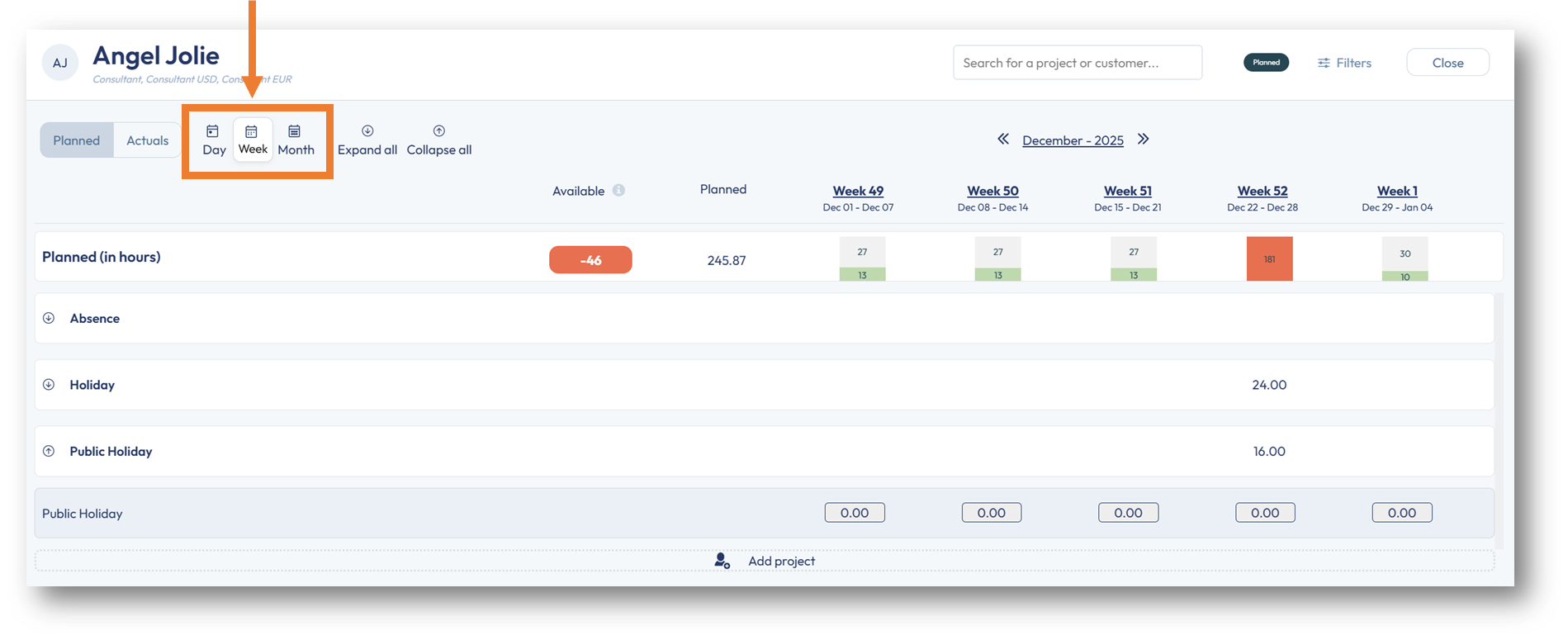Collapse the Public Holiday row
Image resolution: width=1568 pixels, height=640 pixels.
pyautogui.click(x=49, y=451)
